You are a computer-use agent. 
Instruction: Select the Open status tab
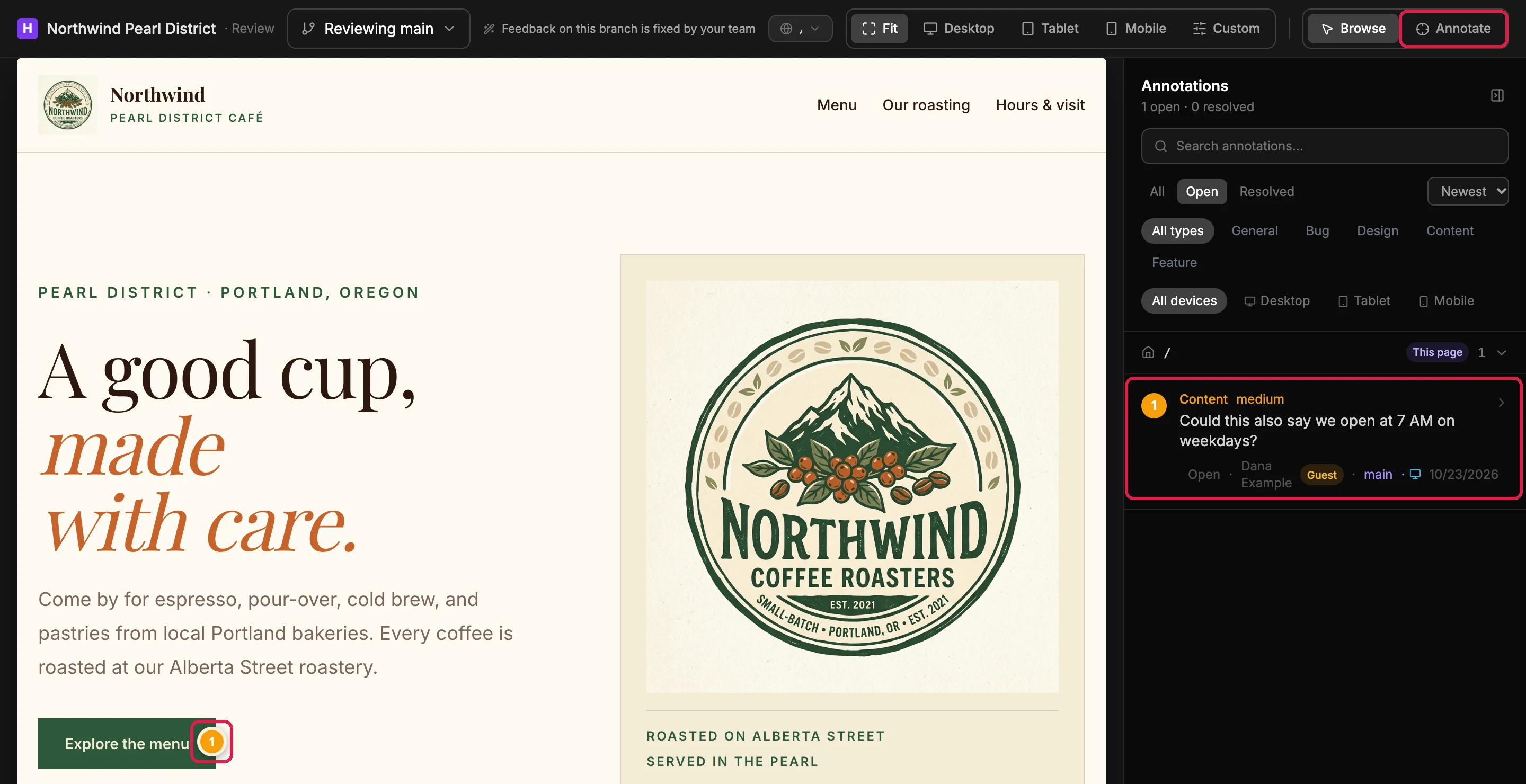pos(1201,191)
